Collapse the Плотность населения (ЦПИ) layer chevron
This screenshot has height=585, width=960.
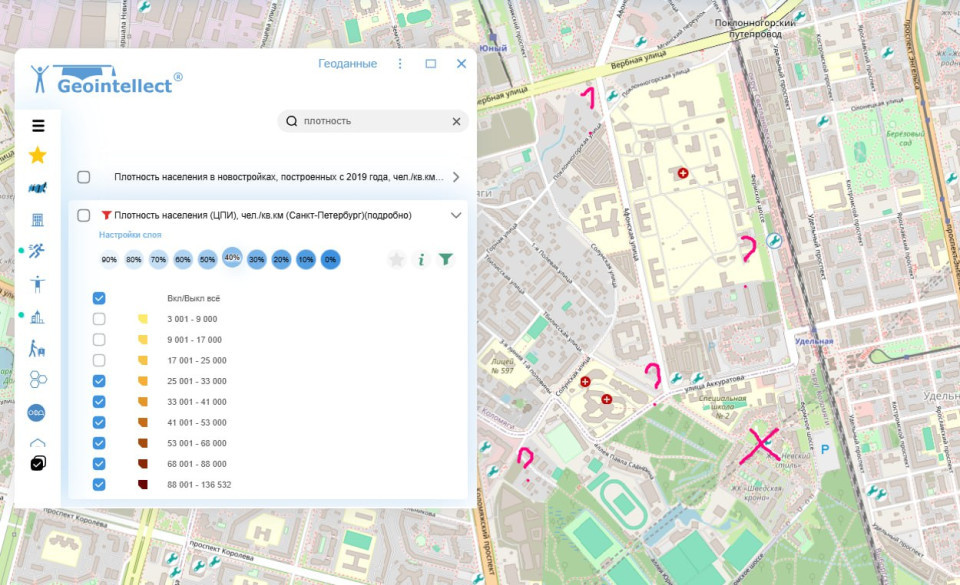[456, 215]
